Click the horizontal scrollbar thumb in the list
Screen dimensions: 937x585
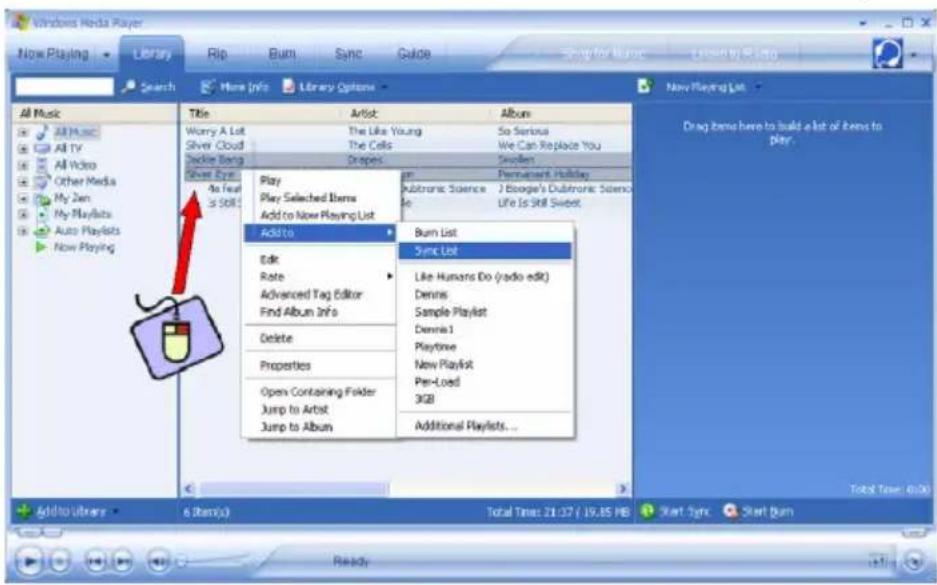pyautogui.click(x=293, y=489)
